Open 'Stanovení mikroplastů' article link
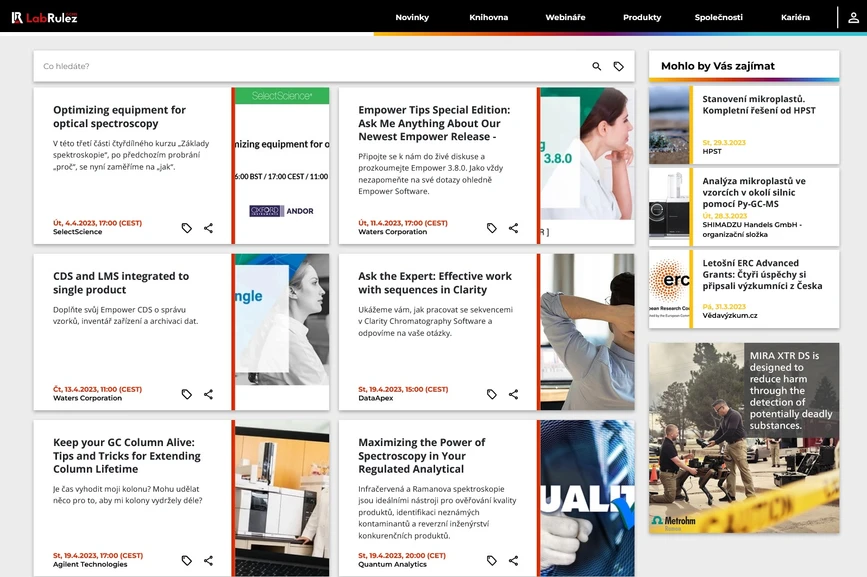The height and width of the screenshot is (577, 867). click(x=758, y=105)
